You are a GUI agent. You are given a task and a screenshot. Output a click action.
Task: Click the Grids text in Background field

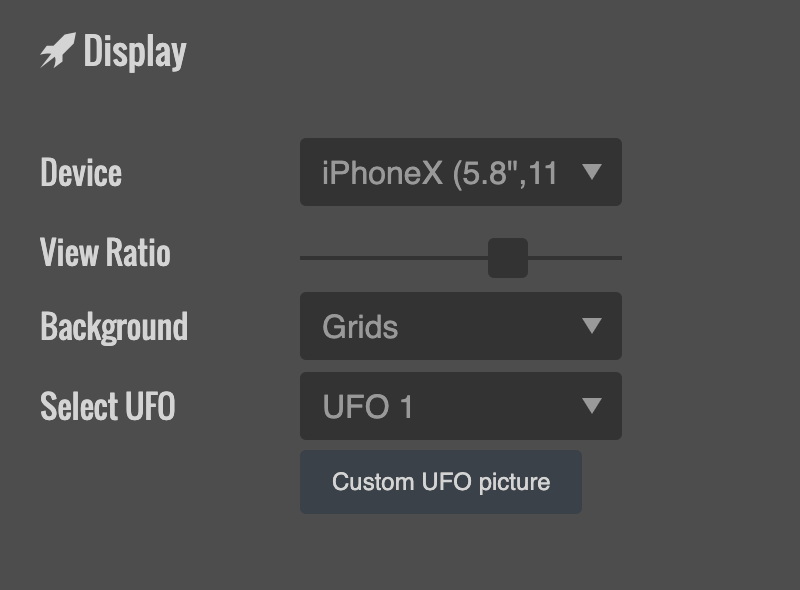[360, 327]
